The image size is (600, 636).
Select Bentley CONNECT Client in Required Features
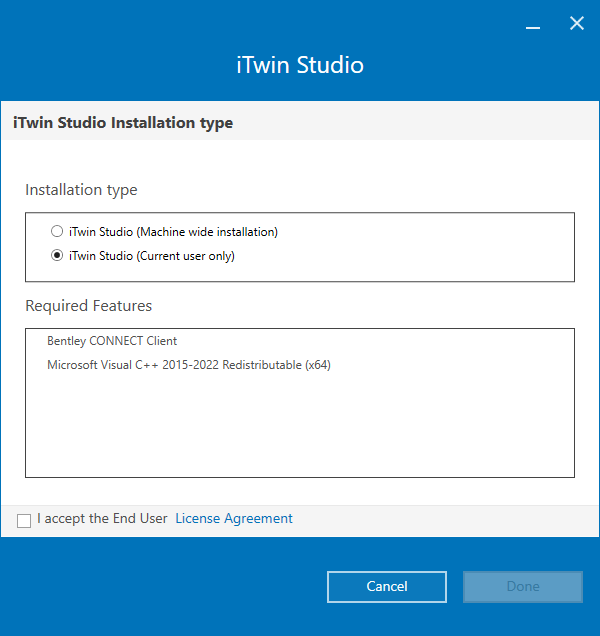coord(112,341)
